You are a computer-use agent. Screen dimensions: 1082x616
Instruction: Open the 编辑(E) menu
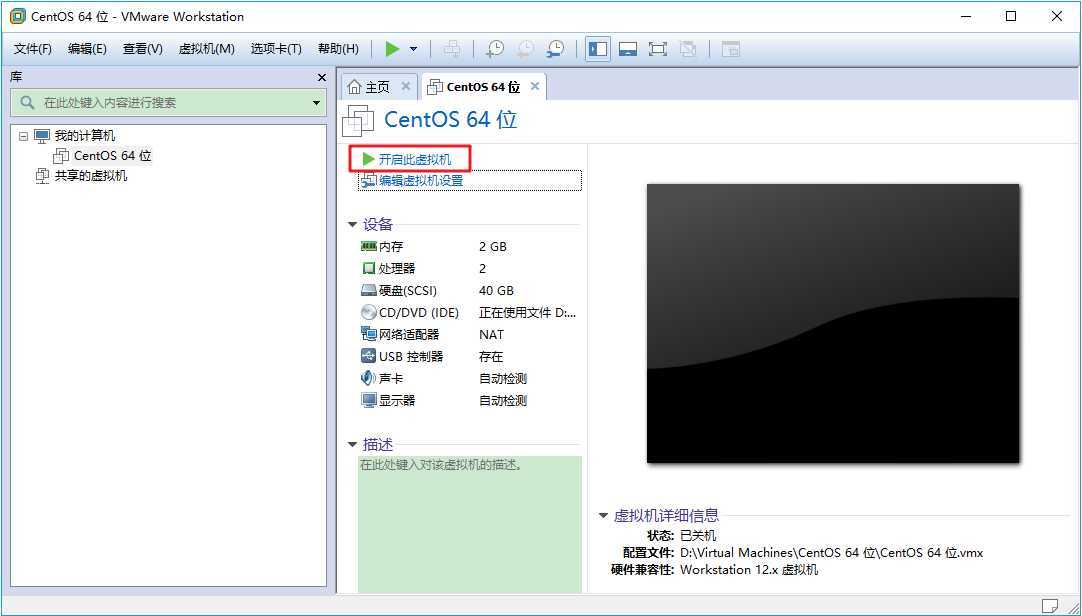[x=87, y=49]
